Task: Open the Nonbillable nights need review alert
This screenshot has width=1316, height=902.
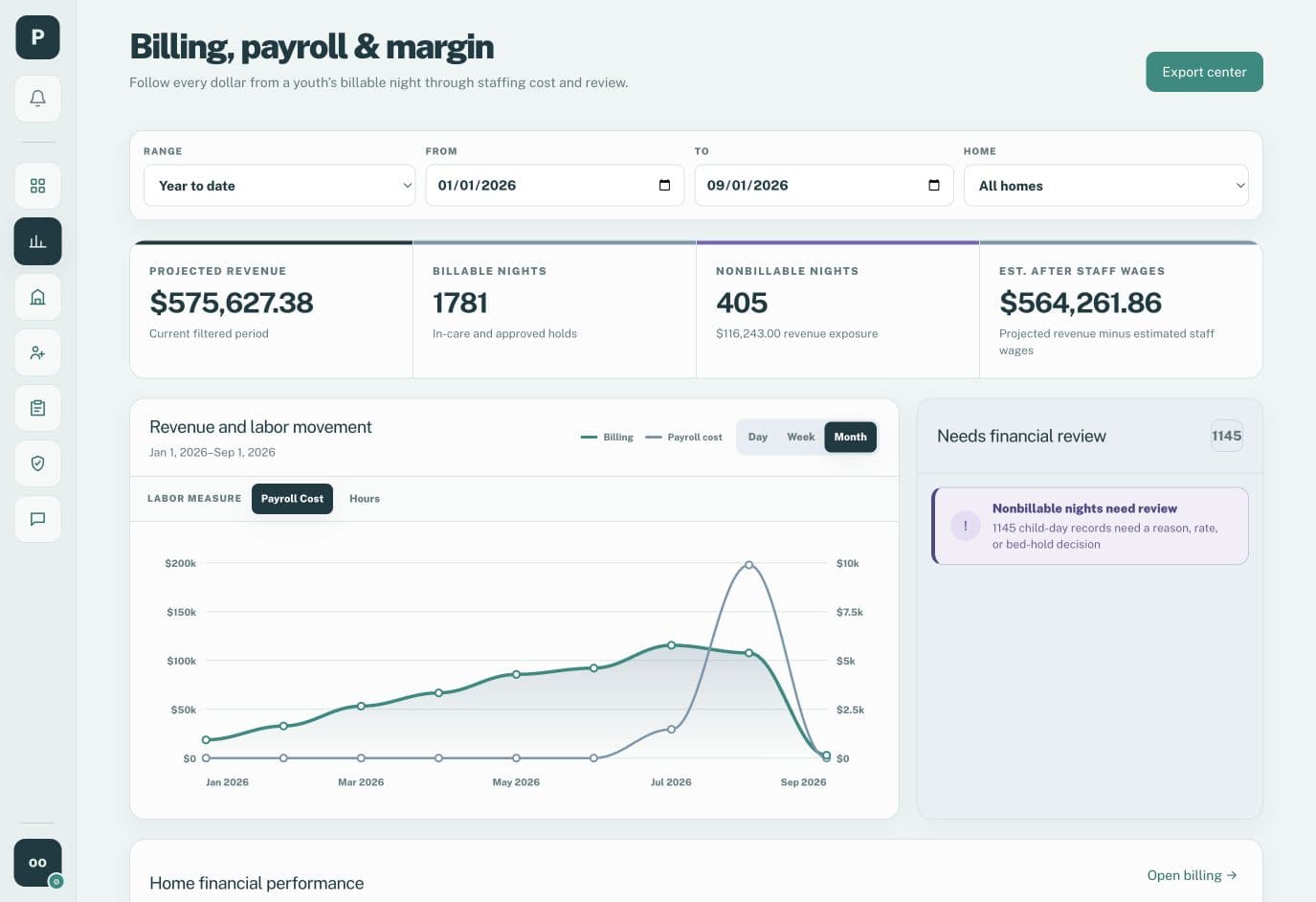Action: [x=1090, y=526]
